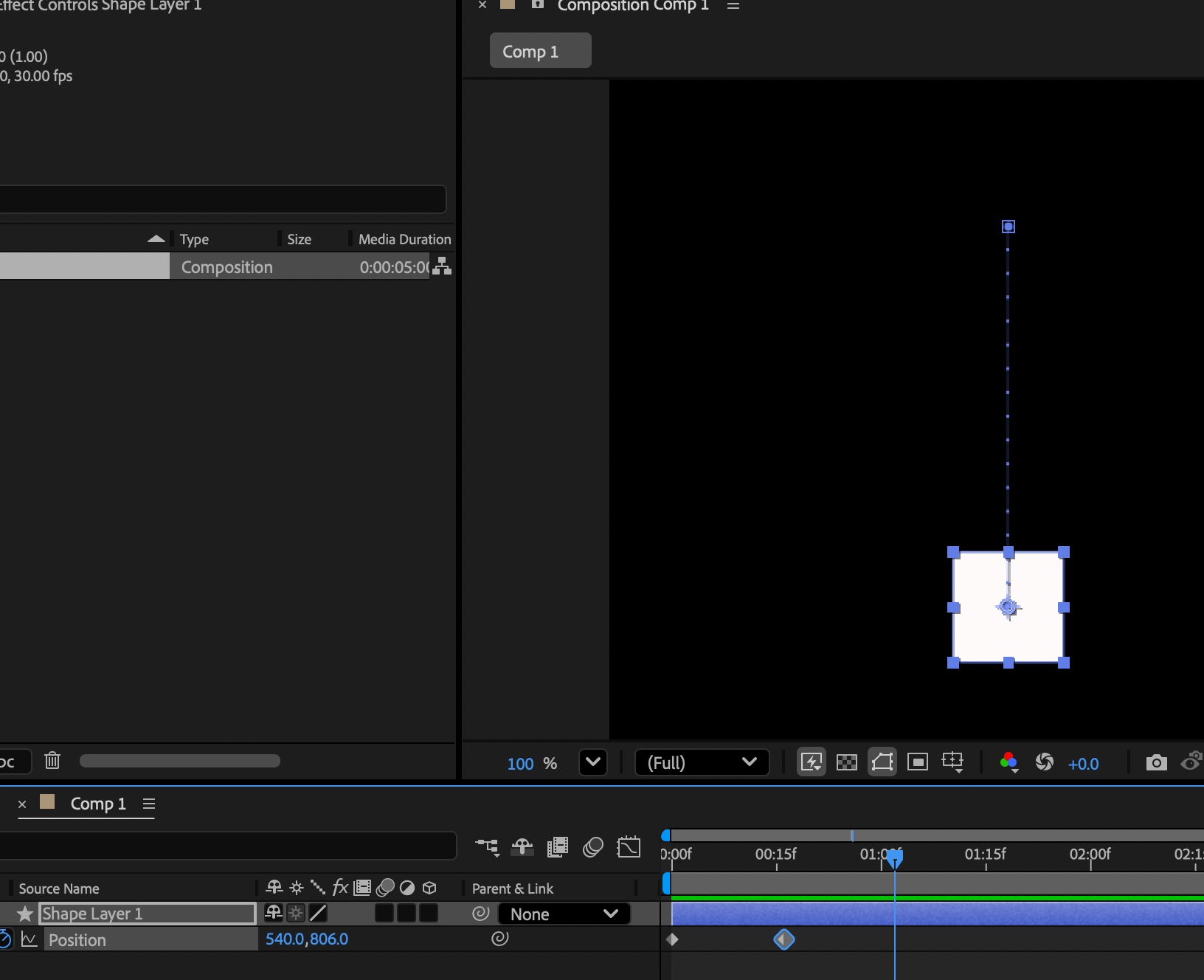Viewport: 1204px width, 980px height.
Task: Open grid and guide options
Action: [952, 762]
